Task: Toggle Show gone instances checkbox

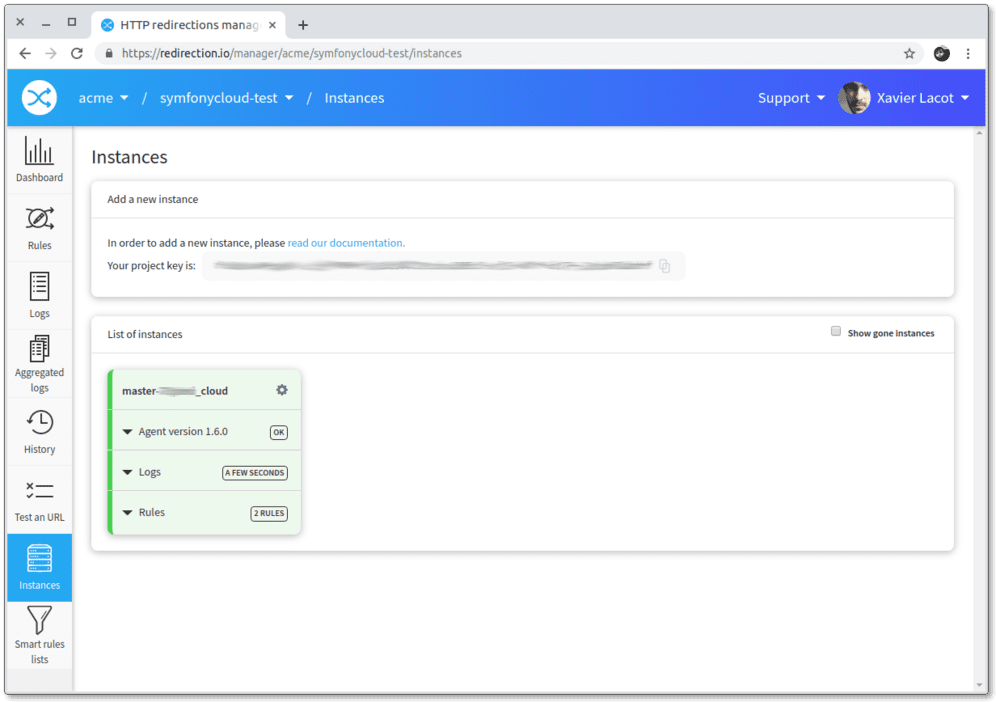Action: point(836,331)
